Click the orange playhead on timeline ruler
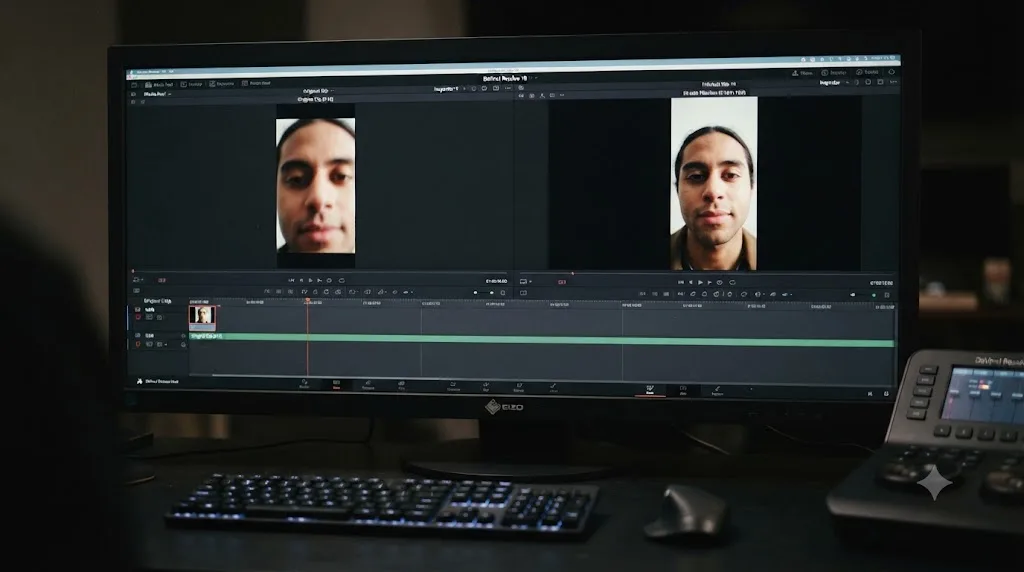The height and width of the screenshot is (572, 1024). (x=308, y=300)
